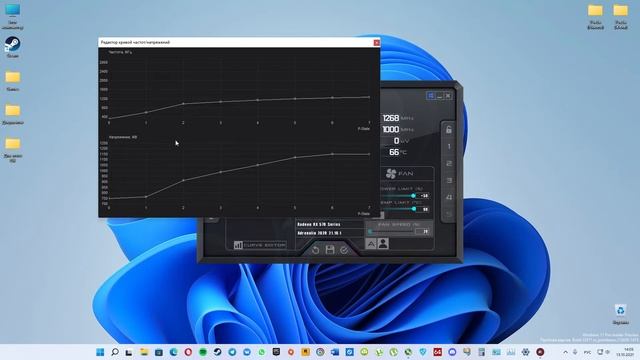Adjust the Fan Speed slider handle
The width and height of the screenshot is (640, 360).
(370, 231)
